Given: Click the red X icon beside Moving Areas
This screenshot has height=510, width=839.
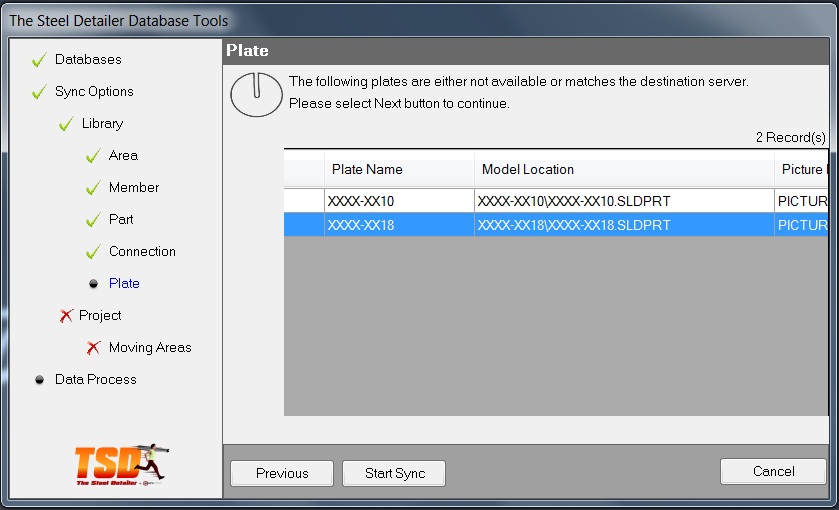Looking at the screenshot, I should (93, 348).
